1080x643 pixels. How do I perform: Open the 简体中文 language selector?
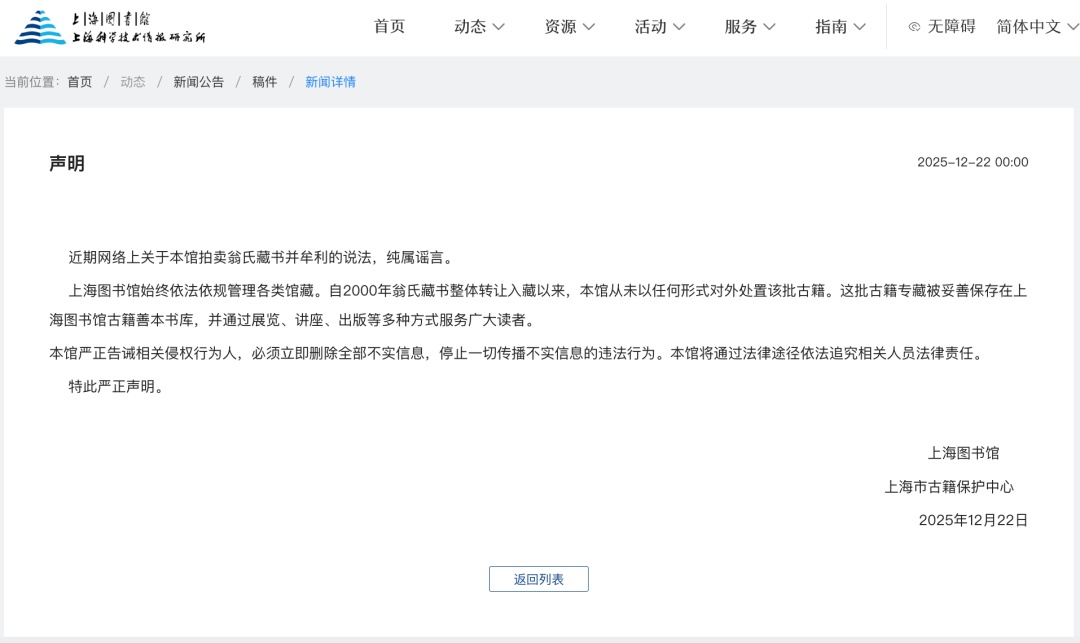point(1027,27)
